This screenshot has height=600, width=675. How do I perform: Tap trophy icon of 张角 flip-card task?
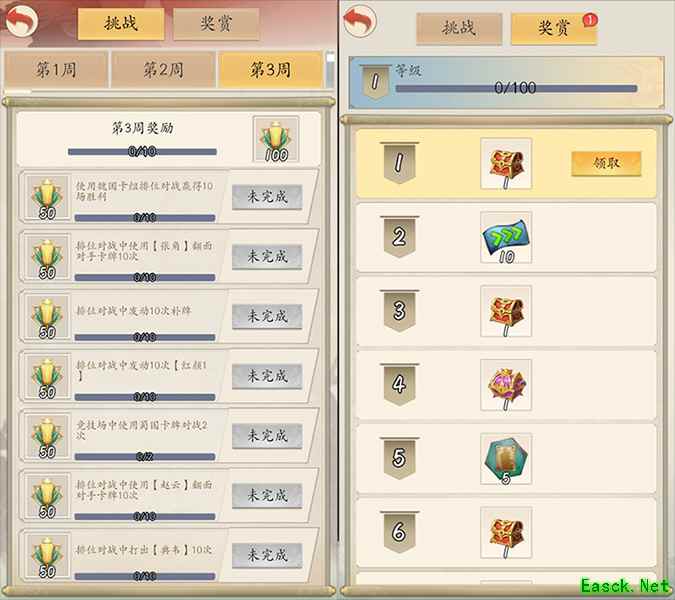(x=46, y=257)
